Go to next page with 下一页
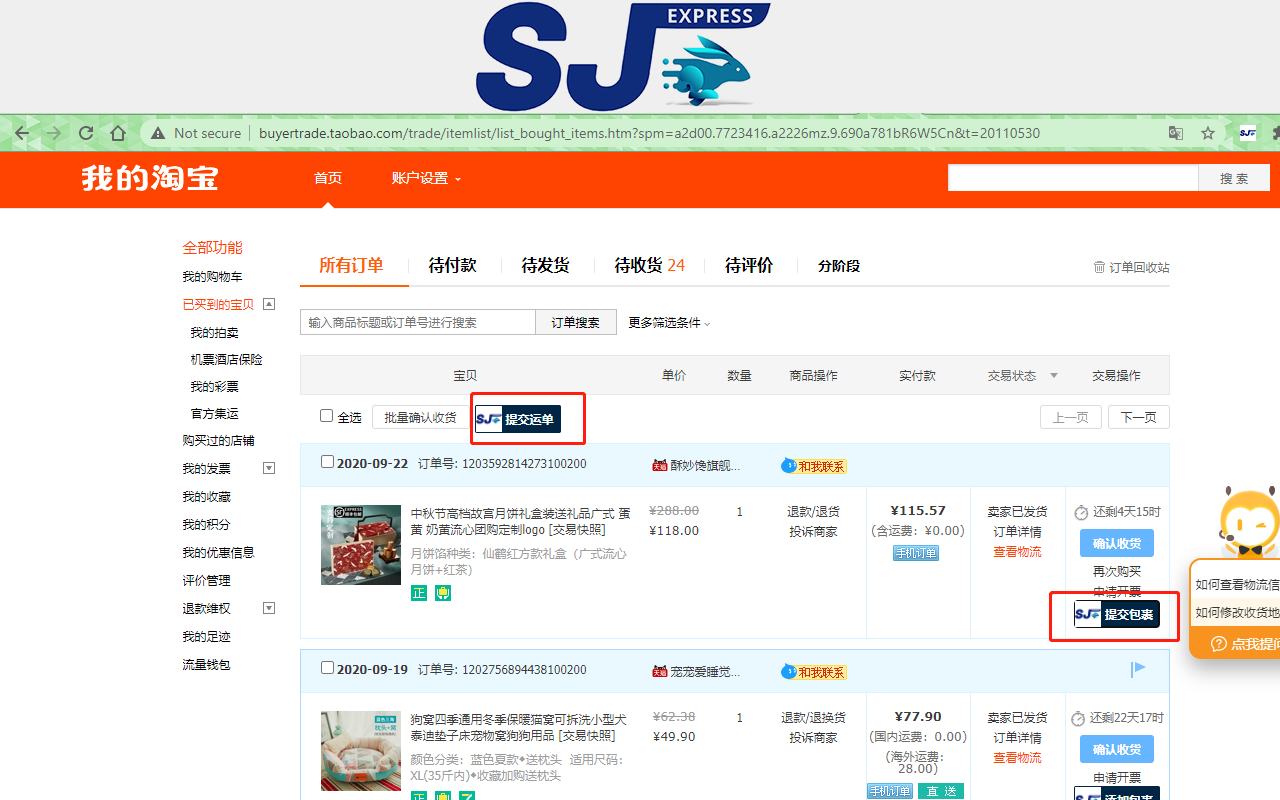 click(x=1139, y=418)
